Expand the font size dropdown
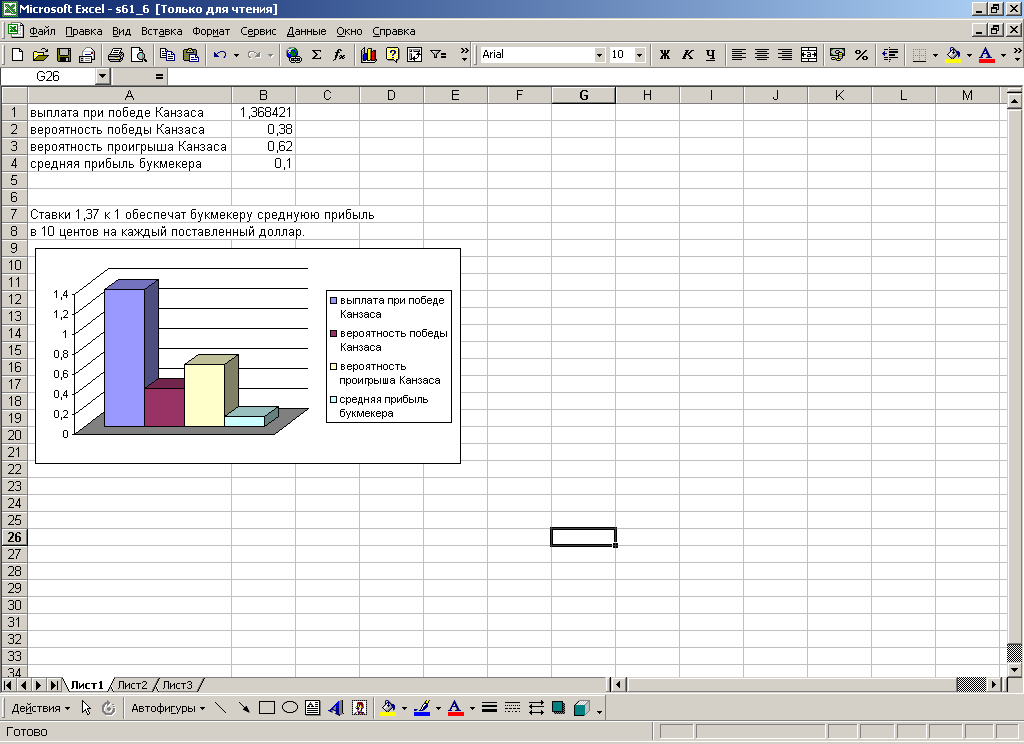 pyautogui.click(x=640, y=55)
